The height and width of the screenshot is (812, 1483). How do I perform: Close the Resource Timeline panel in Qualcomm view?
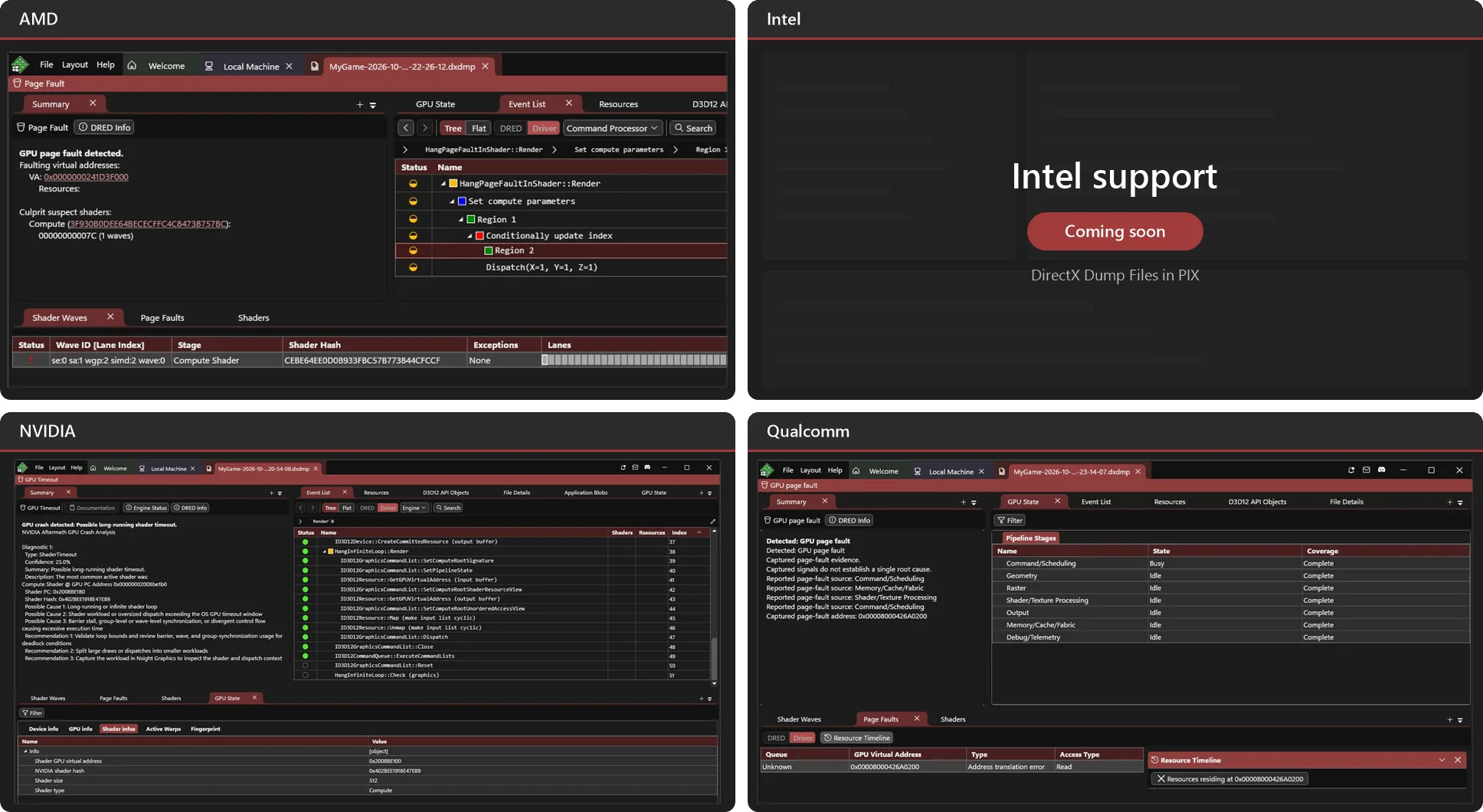[1458, 760]
